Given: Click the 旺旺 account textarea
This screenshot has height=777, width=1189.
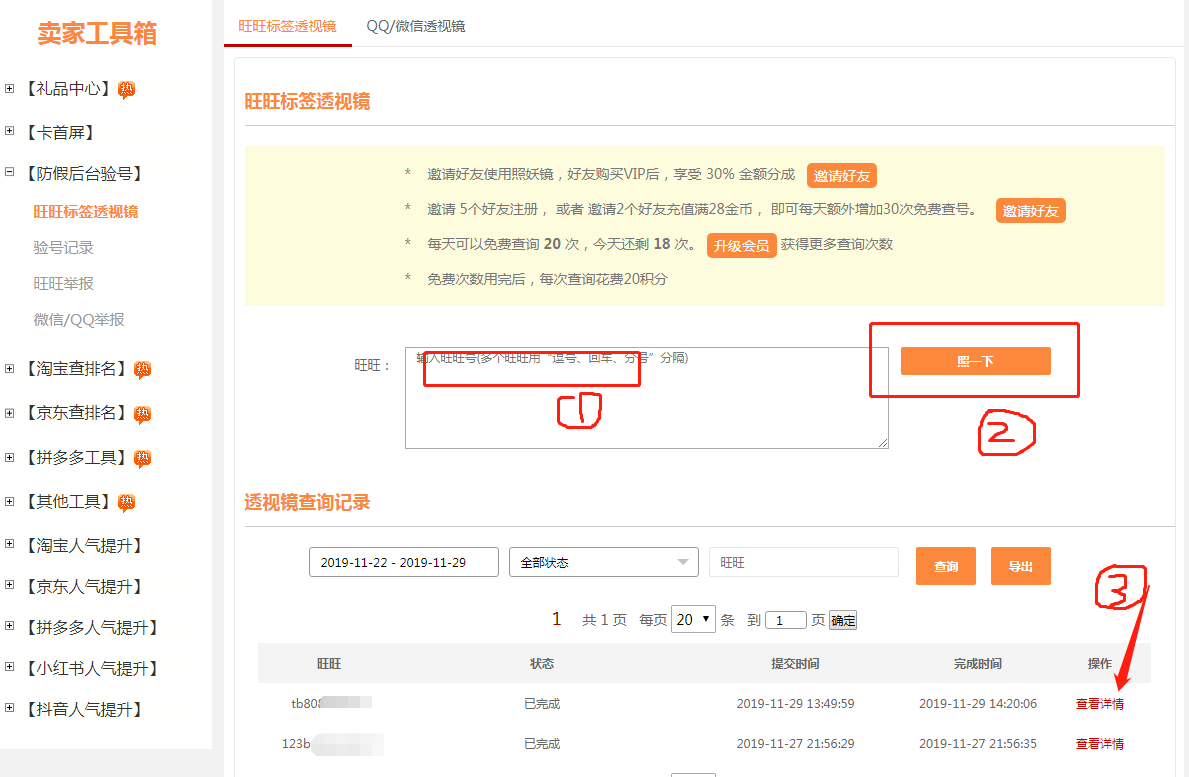Looking at the screenshot, I should click(x=647, y=398).
